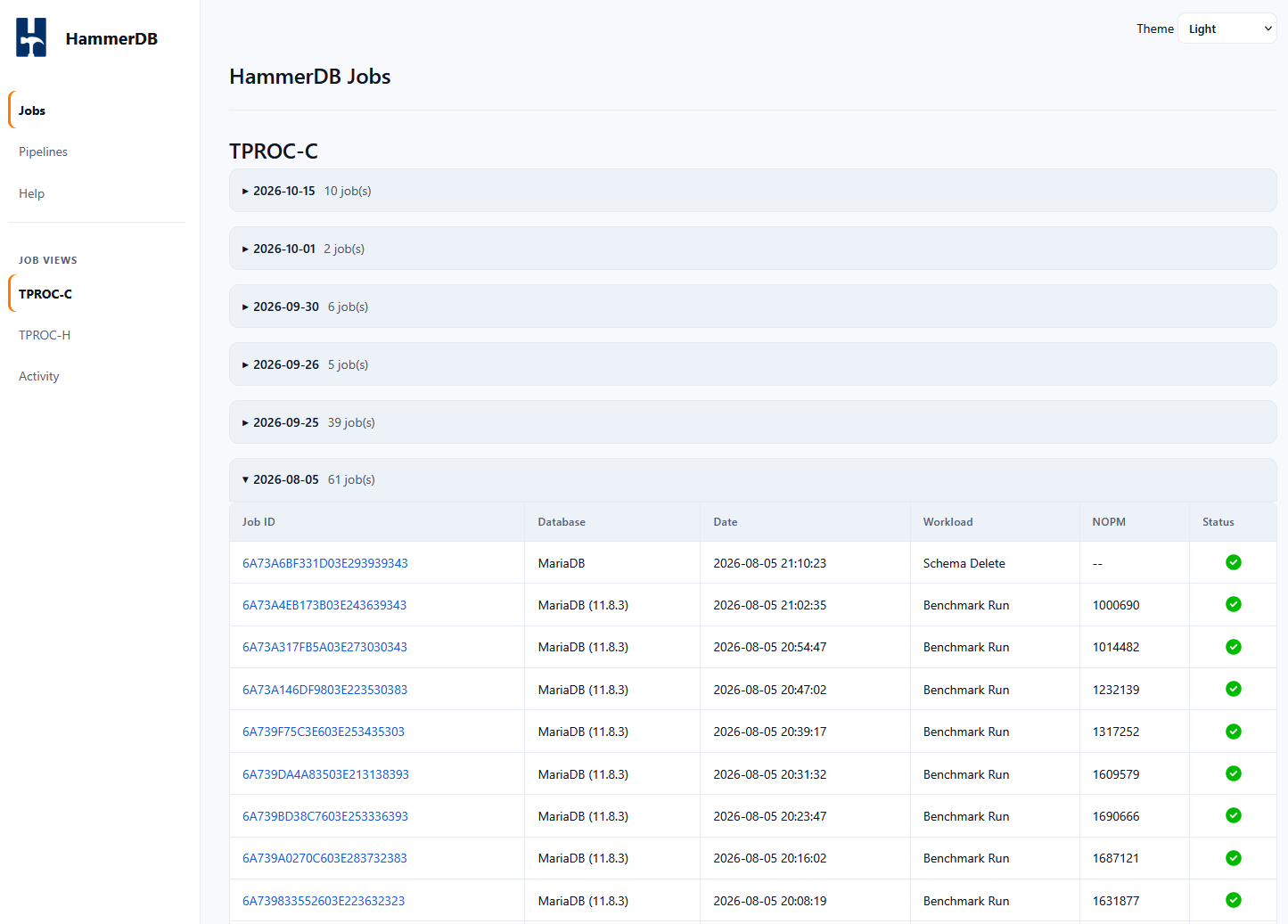
Task: Expand the 2026-09-26 job group
Action: [x=752, y=364]
